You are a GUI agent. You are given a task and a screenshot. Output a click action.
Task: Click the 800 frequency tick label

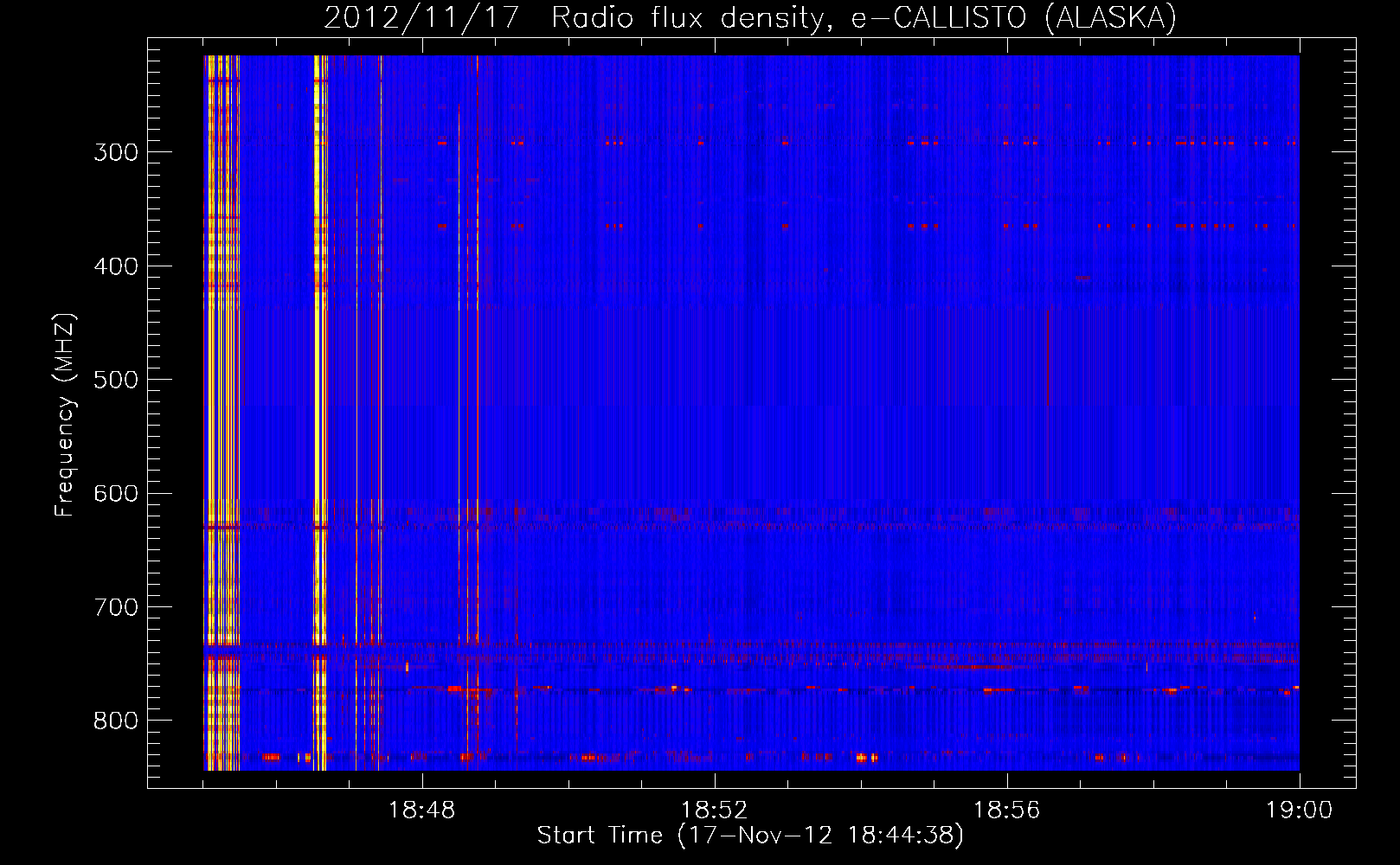116,721
